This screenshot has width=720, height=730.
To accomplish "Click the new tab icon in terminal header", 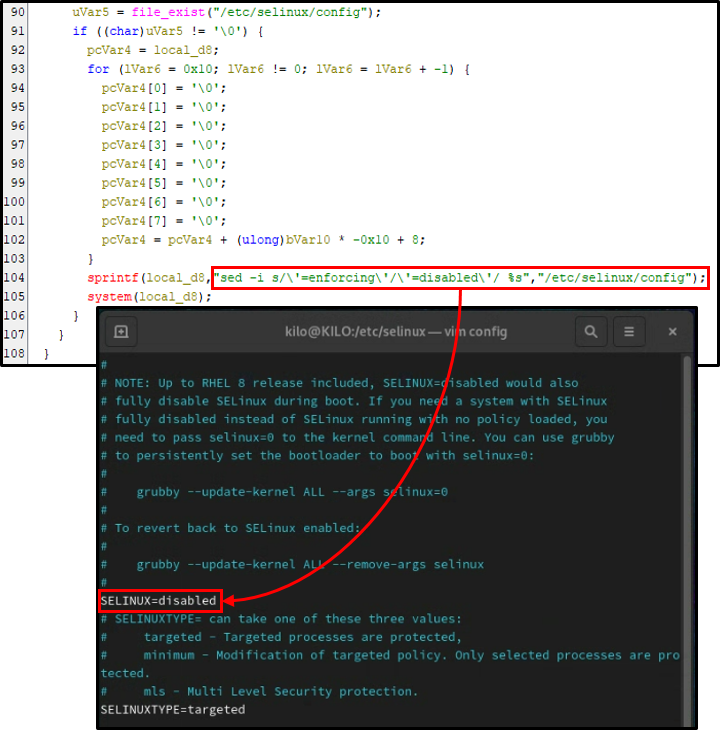I will click(121, 331).
